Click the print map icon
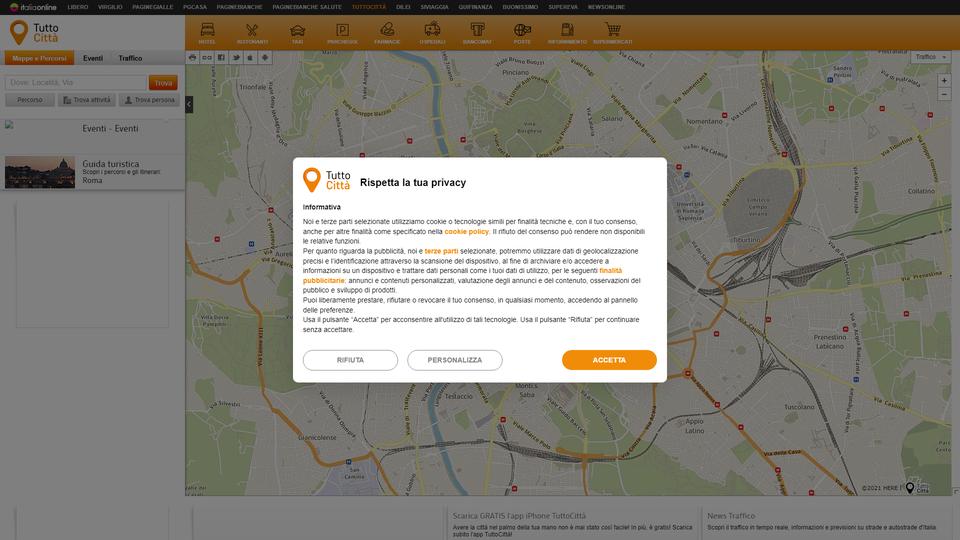The image size is (960, 540). [192, 58]
